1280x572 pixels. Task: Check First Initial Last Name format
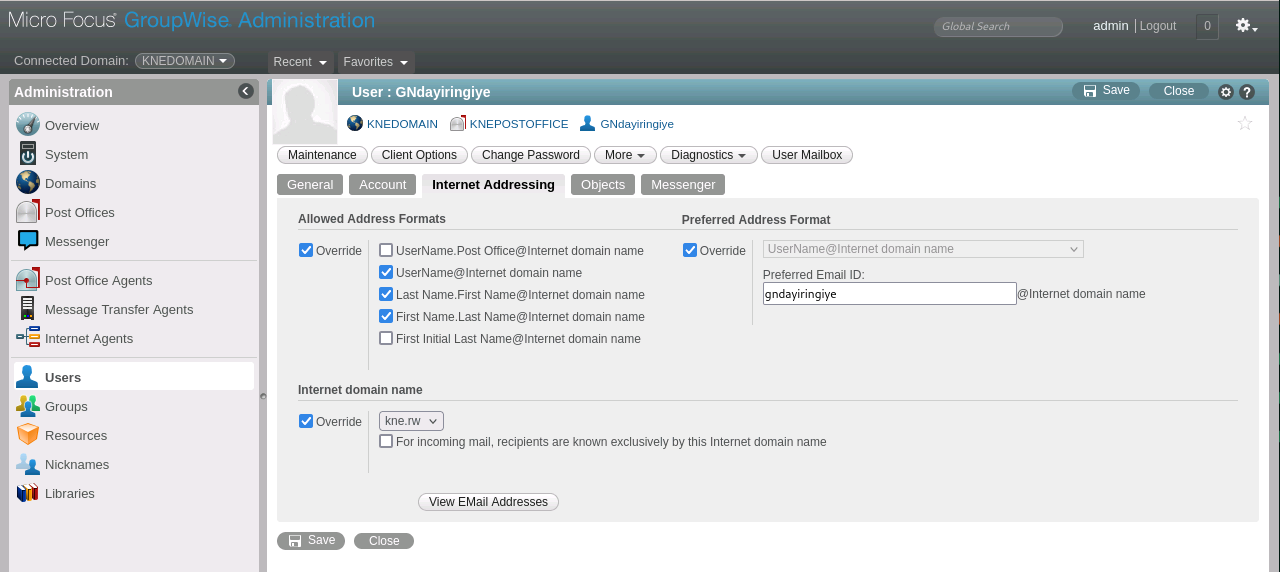coord(386,338)
